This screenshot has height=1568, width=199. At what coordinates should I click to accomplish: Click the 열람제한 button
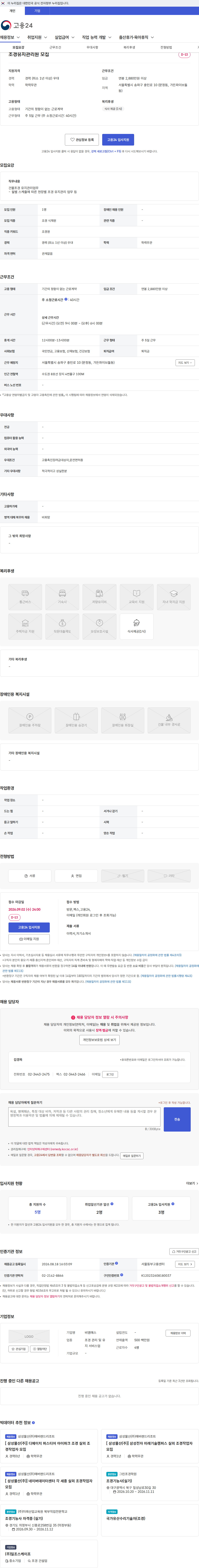pyautogui.click(x=40, y=1349)
